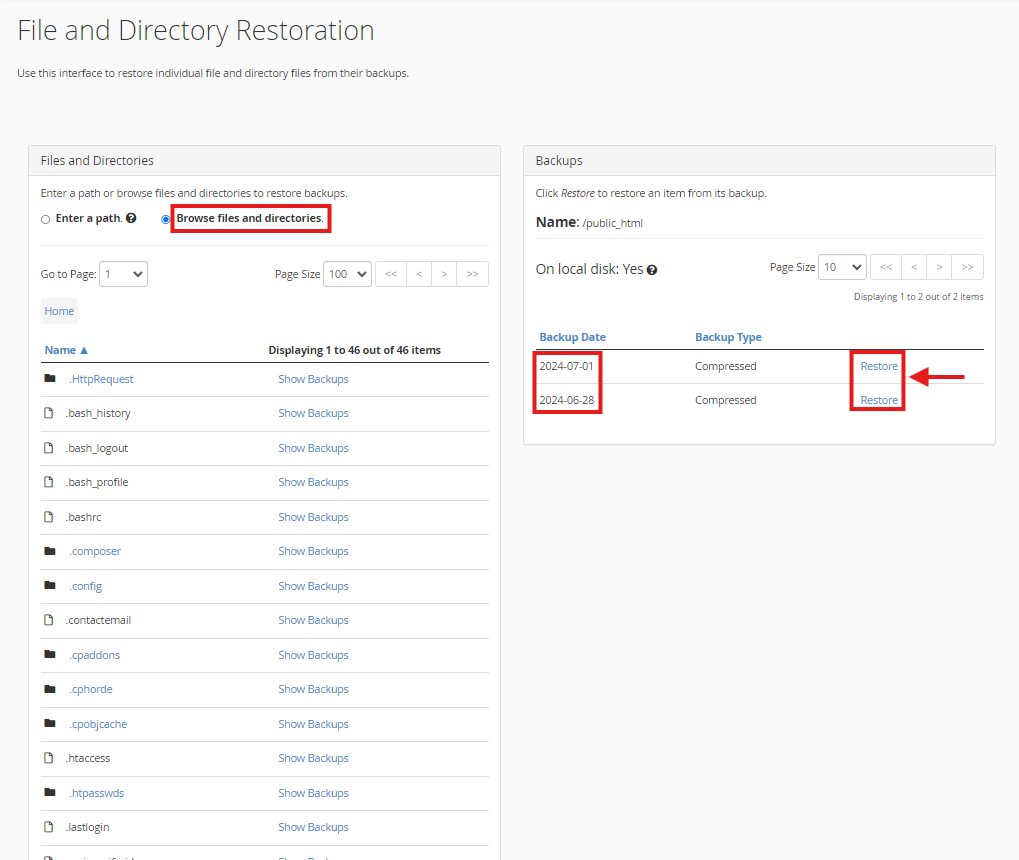Screen dimensions: 1019x860
Task: Sort files by Name column header
Action: pyautogui.click(x=66, y=350)
